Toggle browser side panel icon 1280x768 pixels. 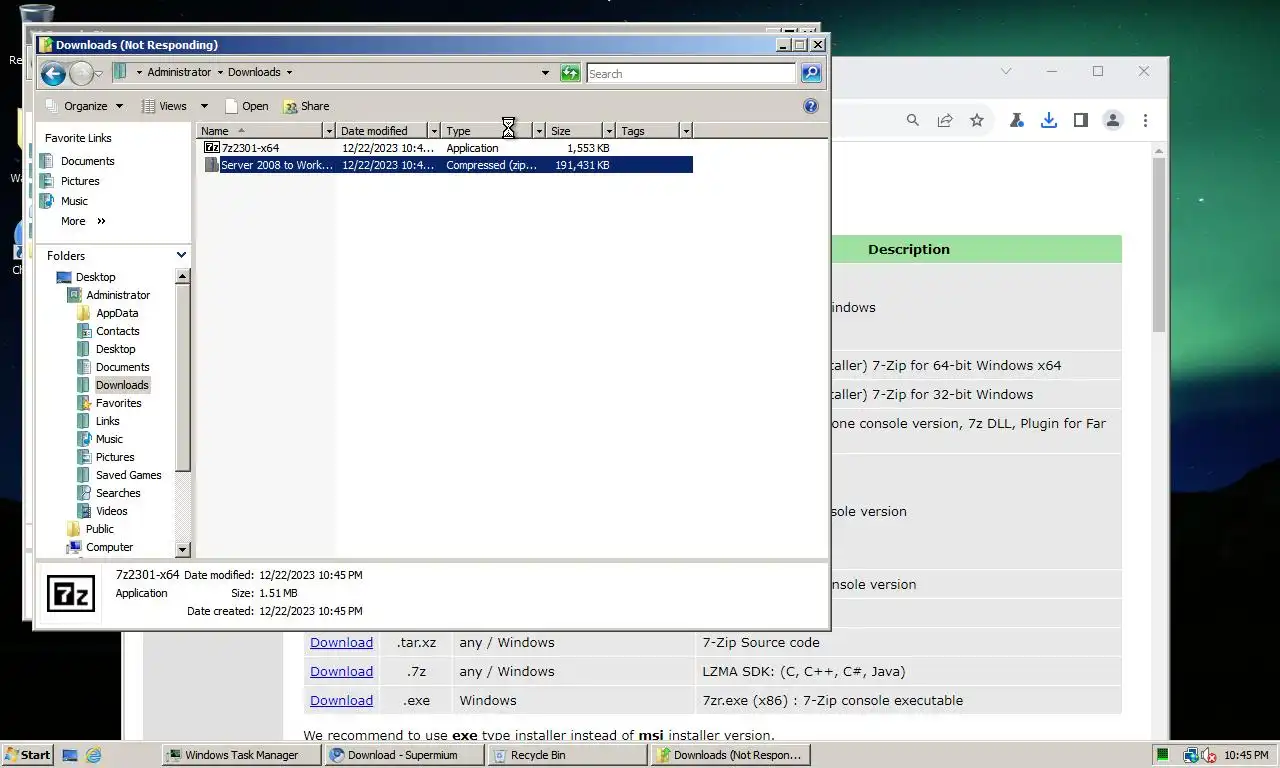[1080, 120]
